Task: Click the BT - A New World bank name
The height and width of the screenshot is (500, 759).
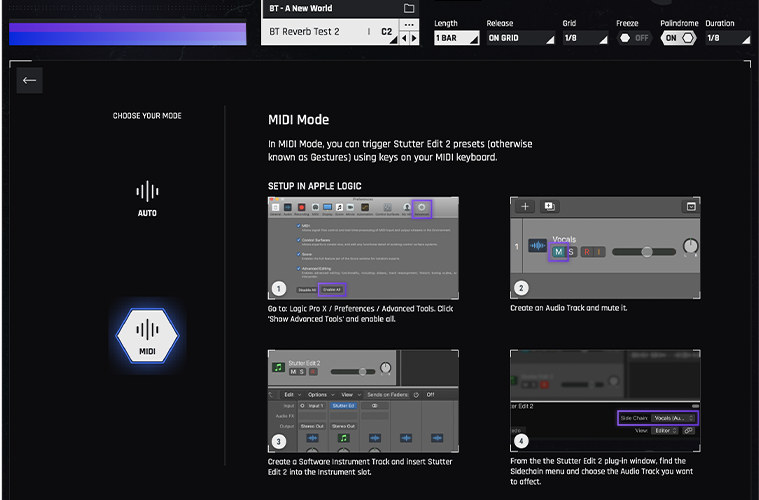Action: click(301, 8)
